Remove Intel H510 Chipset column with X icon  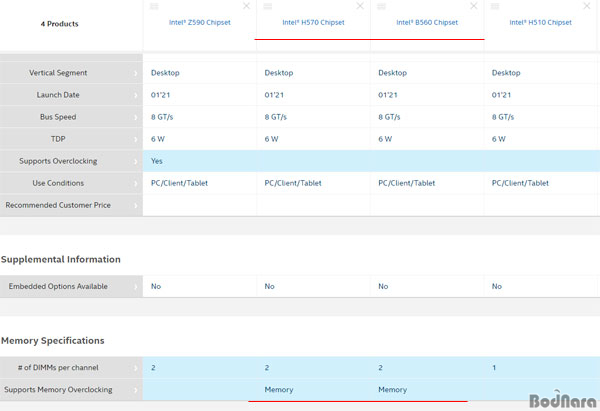coord(587,6)
